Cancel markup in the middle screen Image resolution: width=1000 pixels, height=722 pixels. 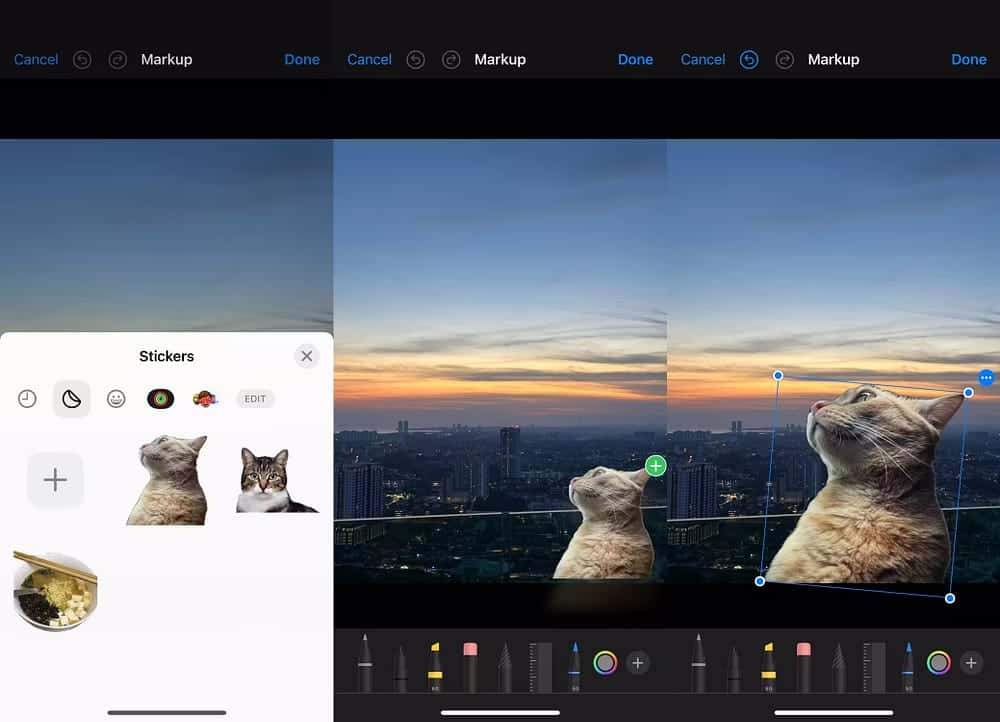(369, 59)
